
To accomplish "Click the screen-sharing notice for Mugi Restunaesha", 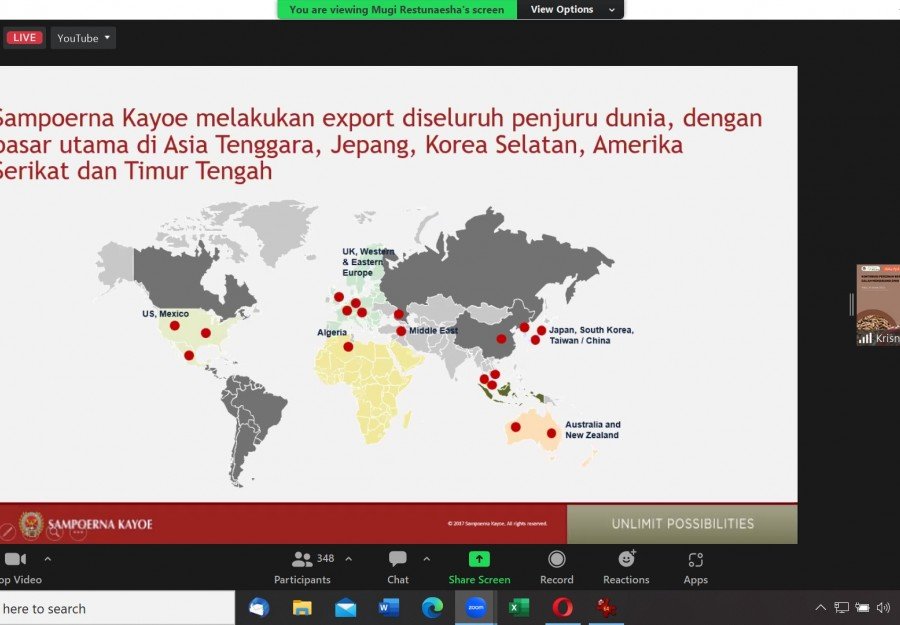I will point(397,9).
